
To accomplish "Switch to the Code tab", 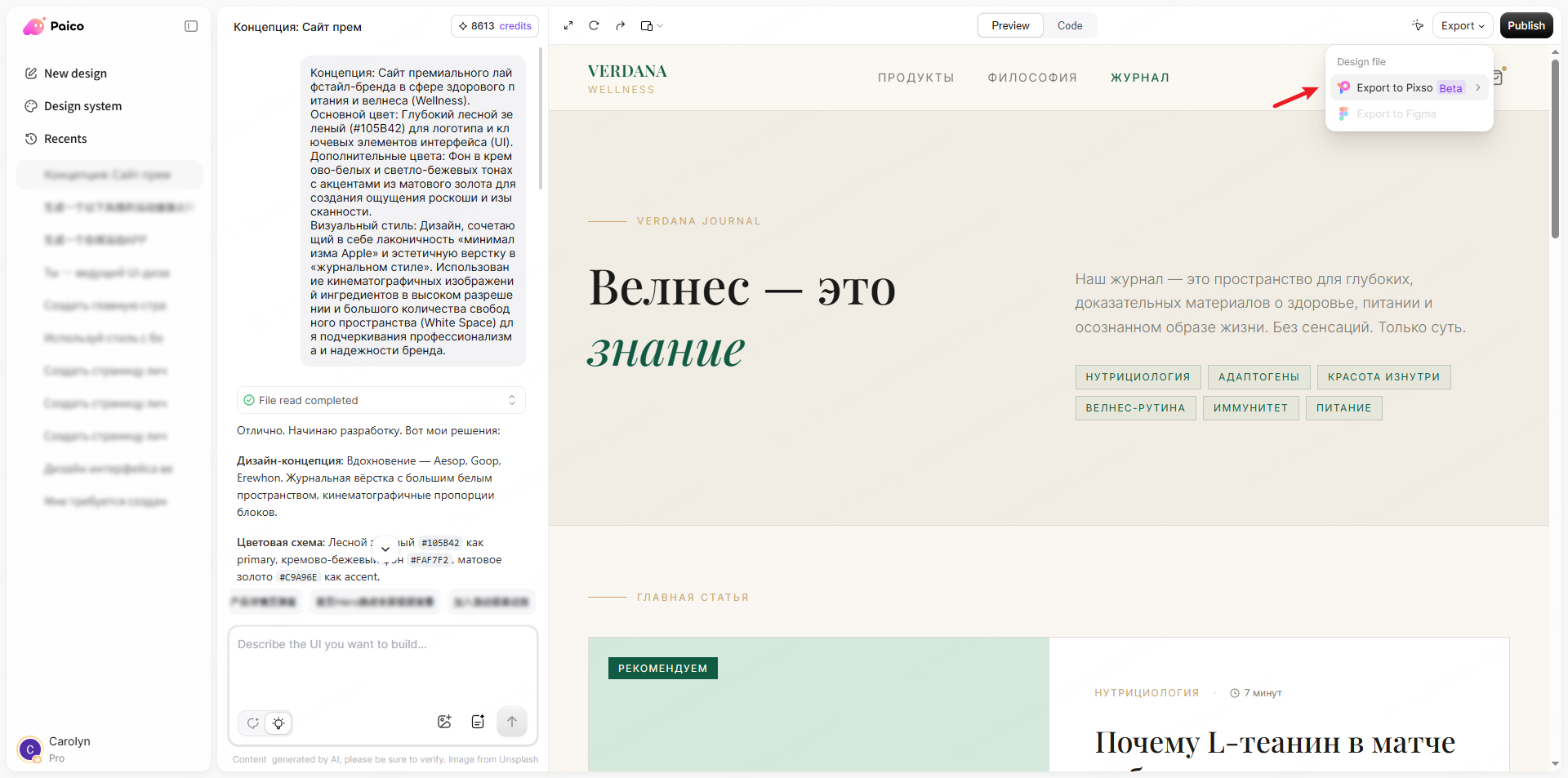I will [x=1070, y=26].
